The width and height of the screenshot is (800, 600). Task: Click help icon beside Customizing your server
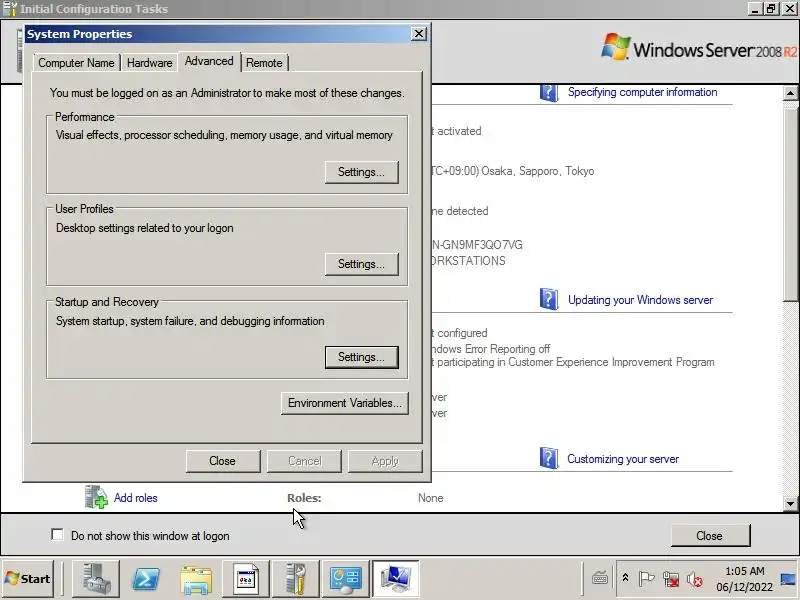pyautogui.click(x=548, y=458)
